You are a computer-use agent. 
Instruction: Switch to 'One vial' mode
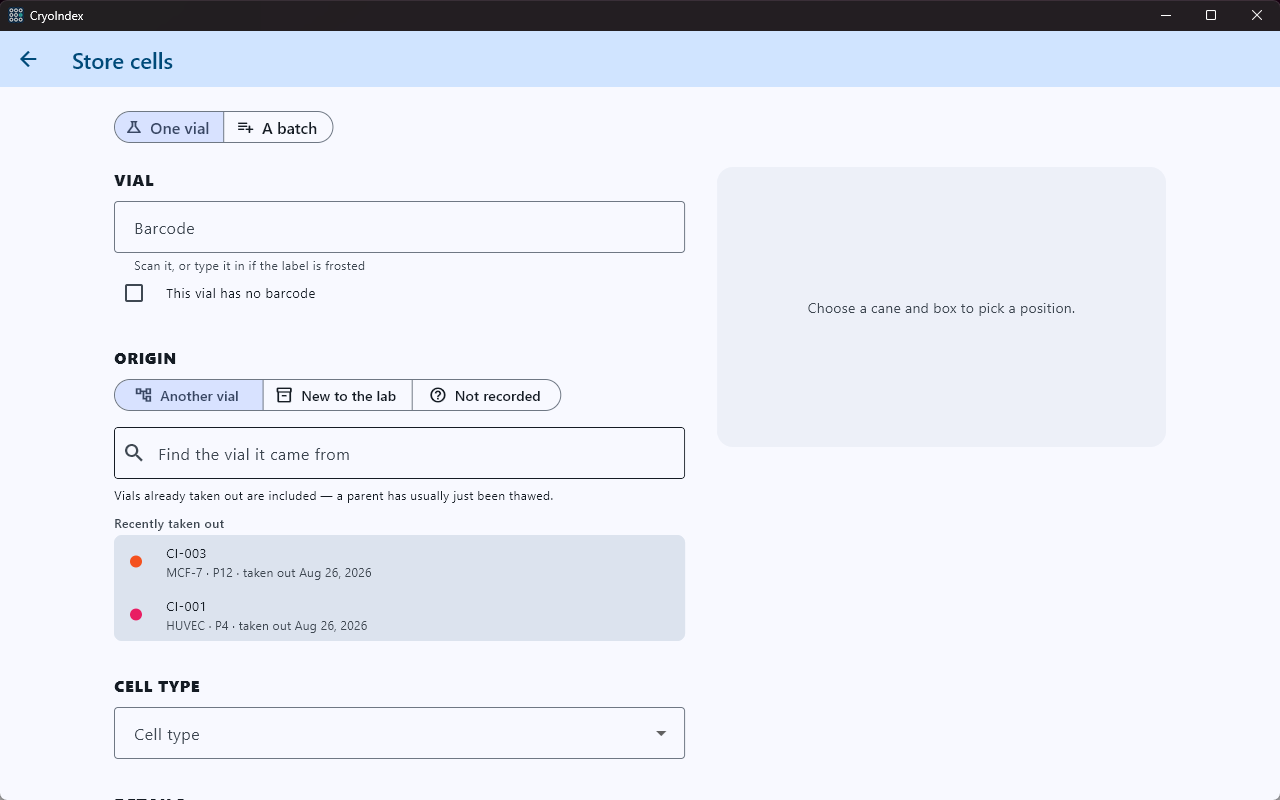click(169, 128)
